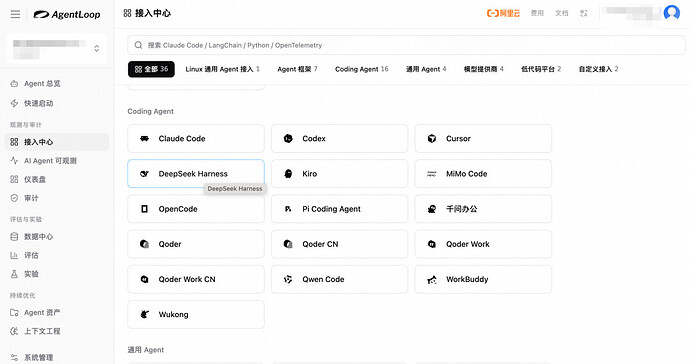The width and height of the screenshot is (690, 364).
Task: Open 数据中心 in sidebar
Action: (57, 236)
